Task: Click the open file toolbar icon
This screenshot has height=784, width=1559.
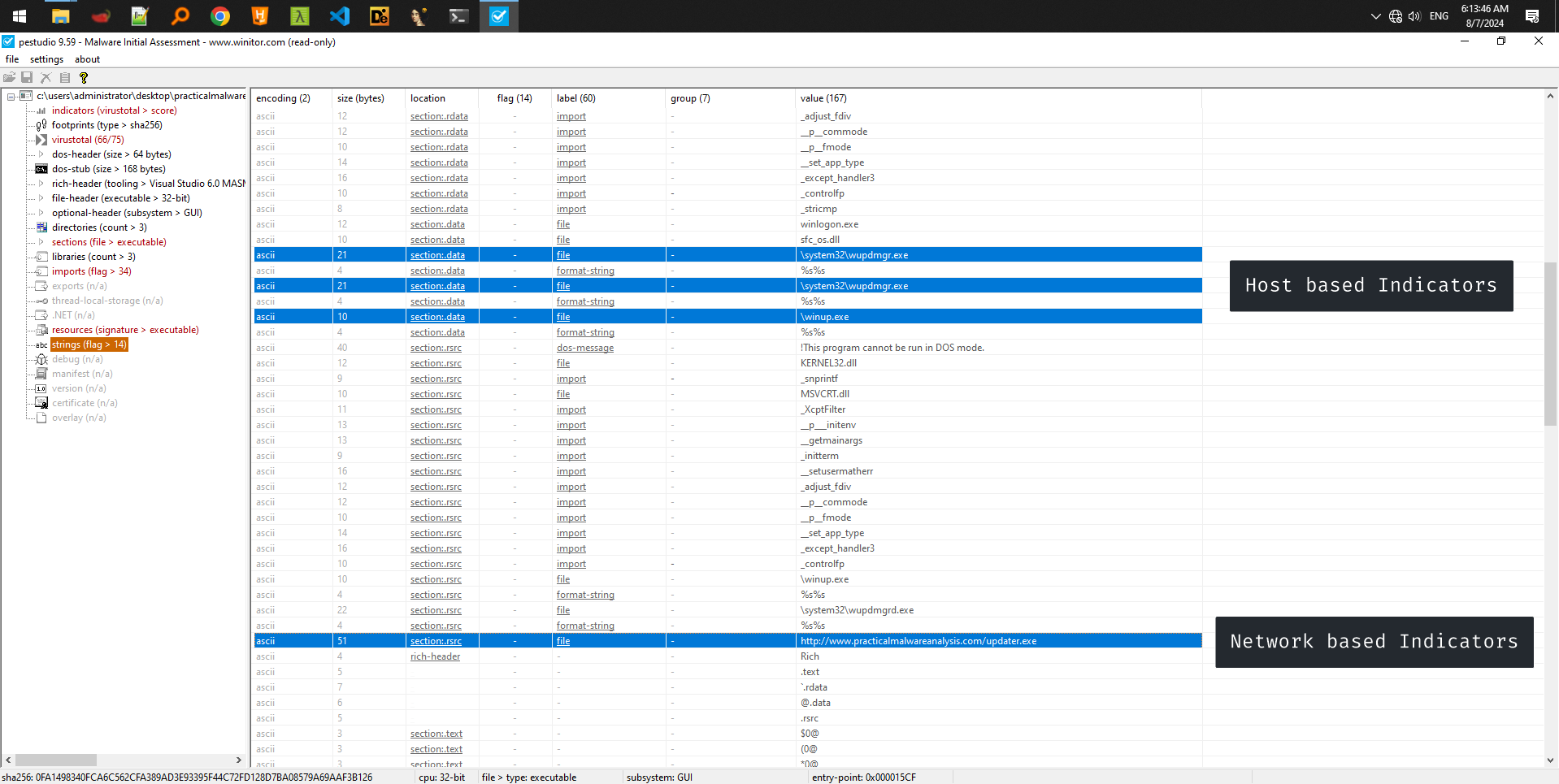Action: [x=9, y=78]
